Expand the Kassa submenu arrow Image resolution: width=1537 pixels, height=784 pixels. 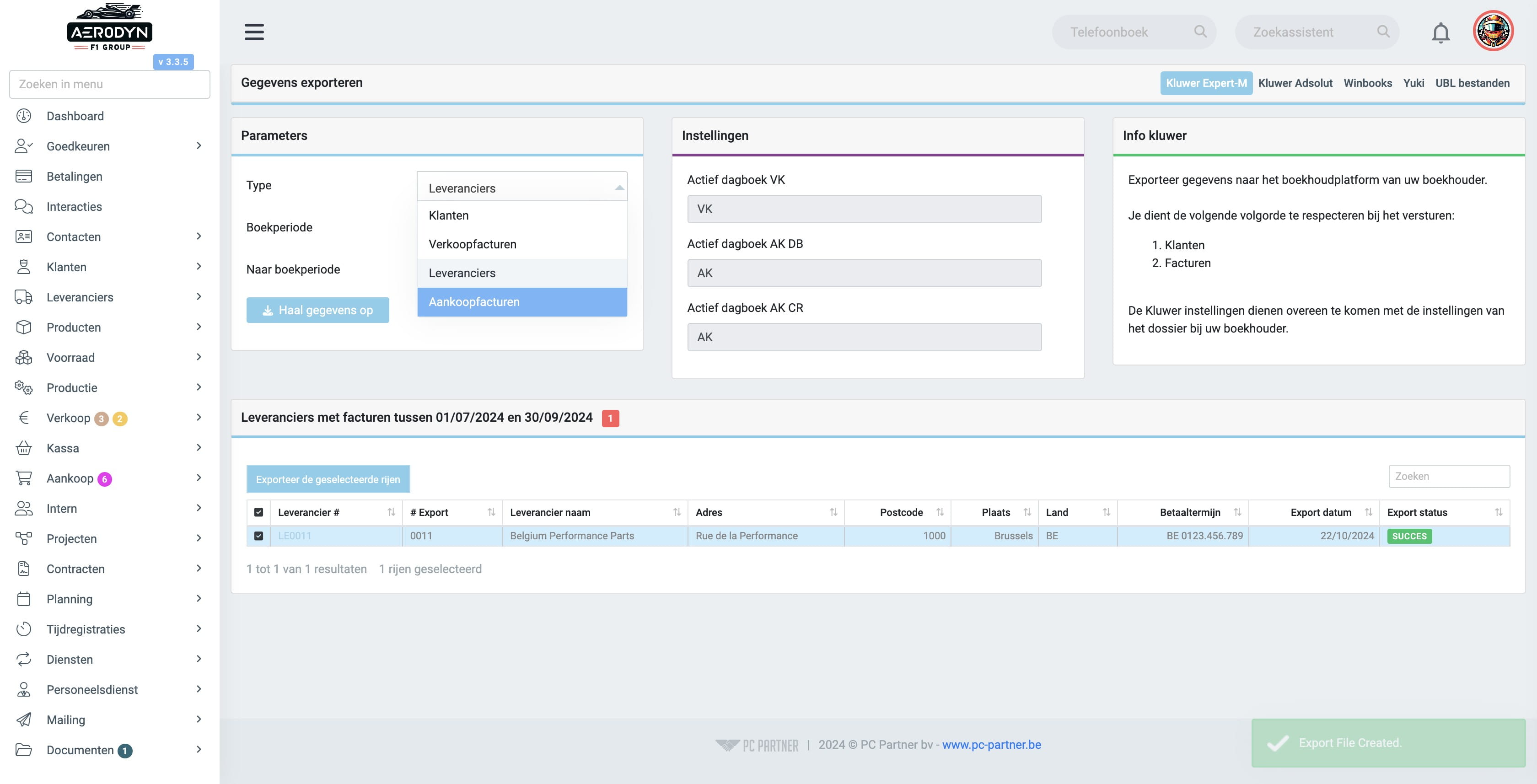pos(199,447)
